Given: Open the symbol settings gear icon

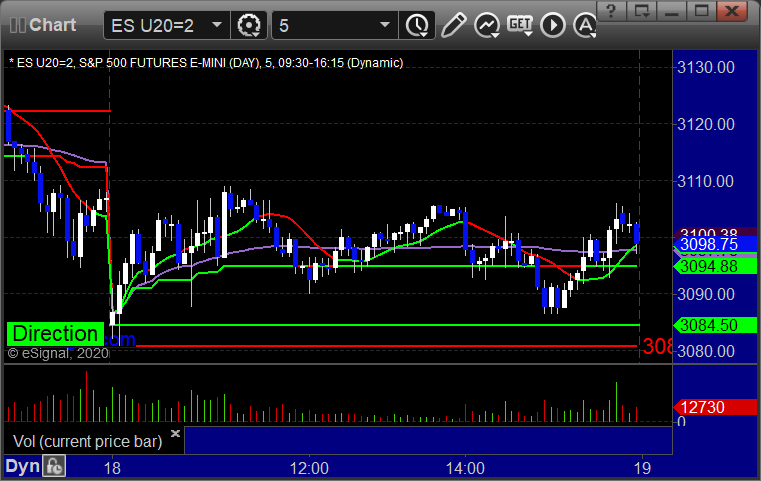Looking at the screenshot, I should click(249, 25).
